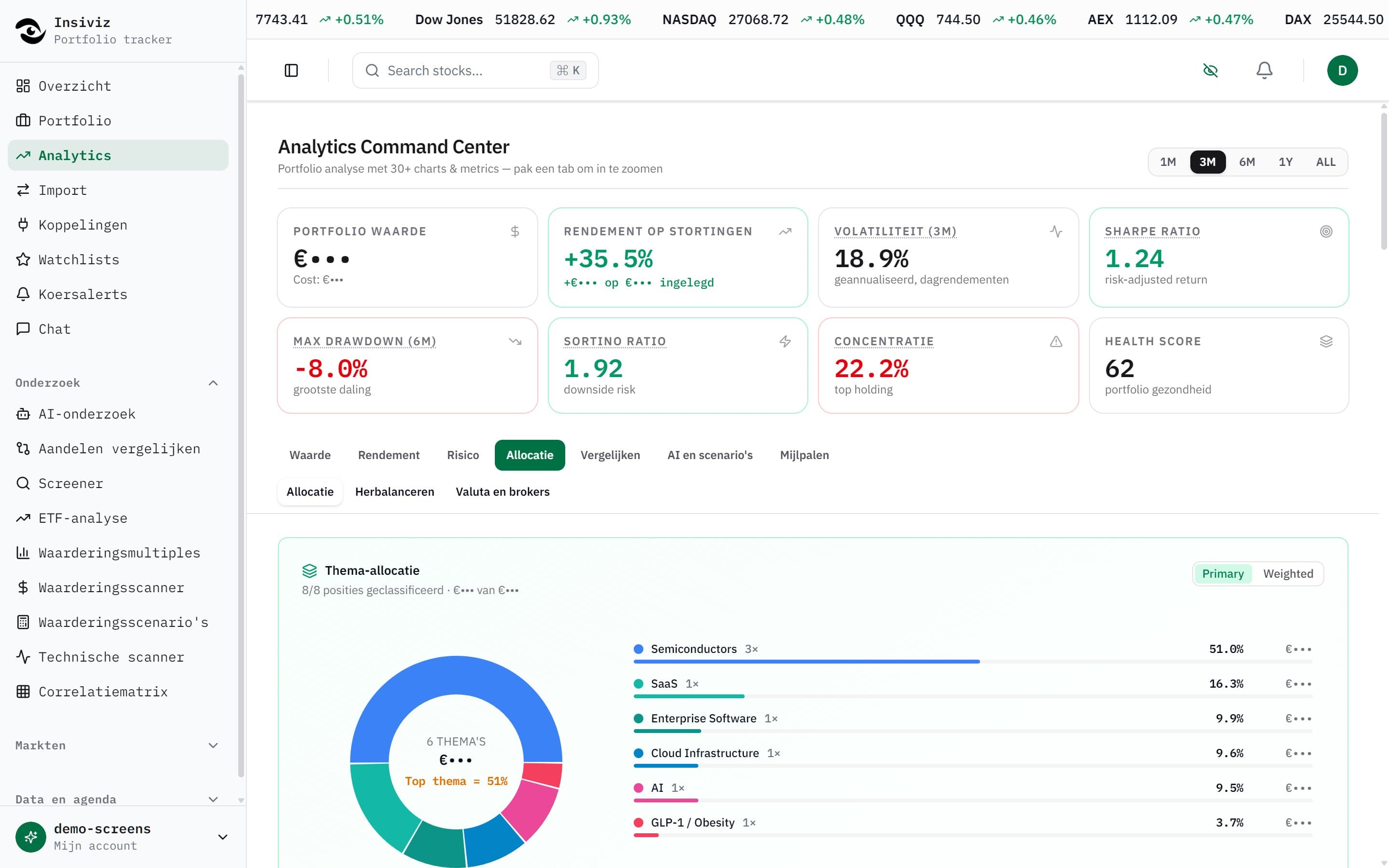Toggle hide-values eye icon in header
1389x868 pixels.
coord(1211,70)
